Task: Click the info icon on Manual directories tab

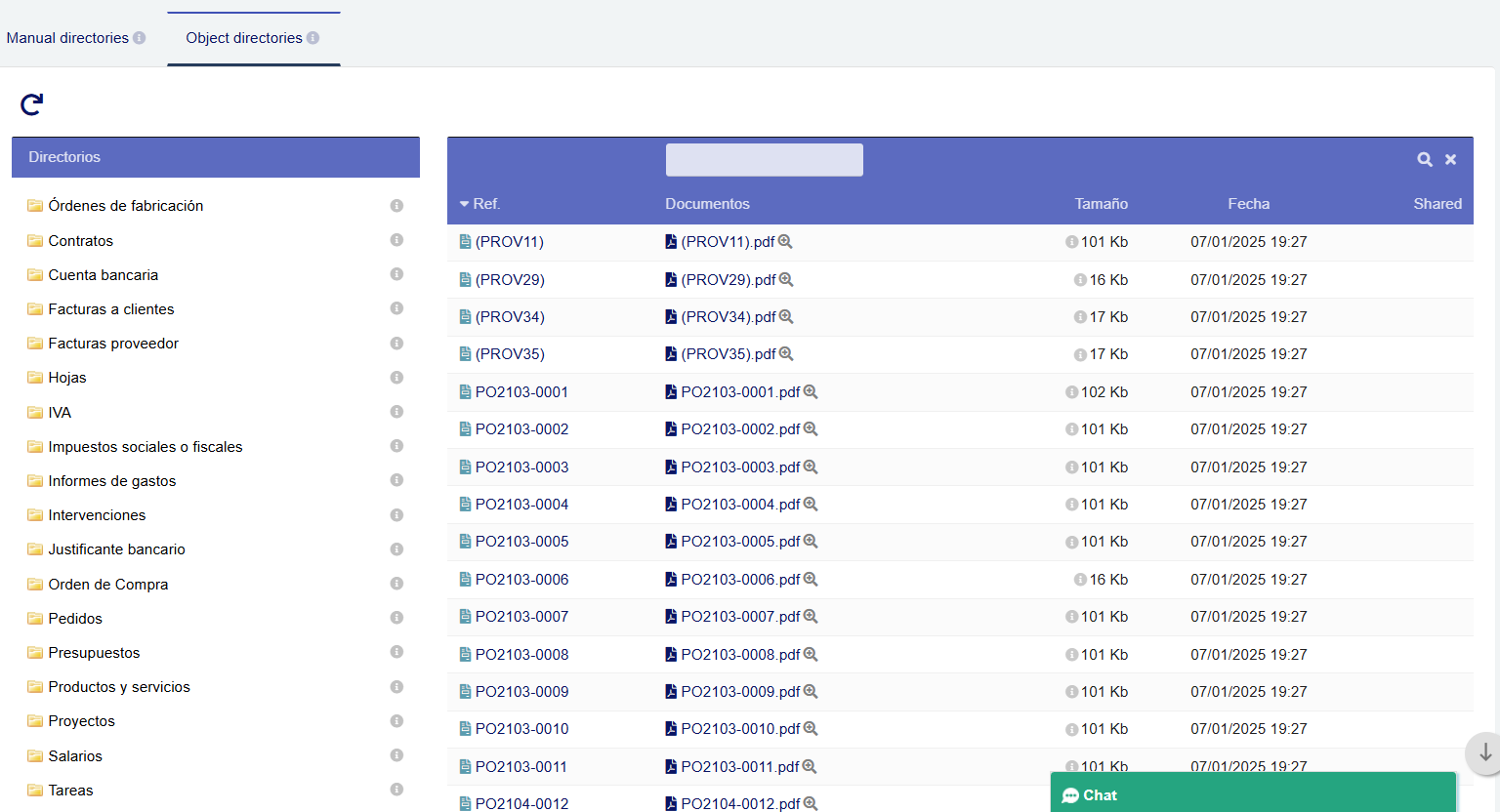Action: tap(140, 38)
